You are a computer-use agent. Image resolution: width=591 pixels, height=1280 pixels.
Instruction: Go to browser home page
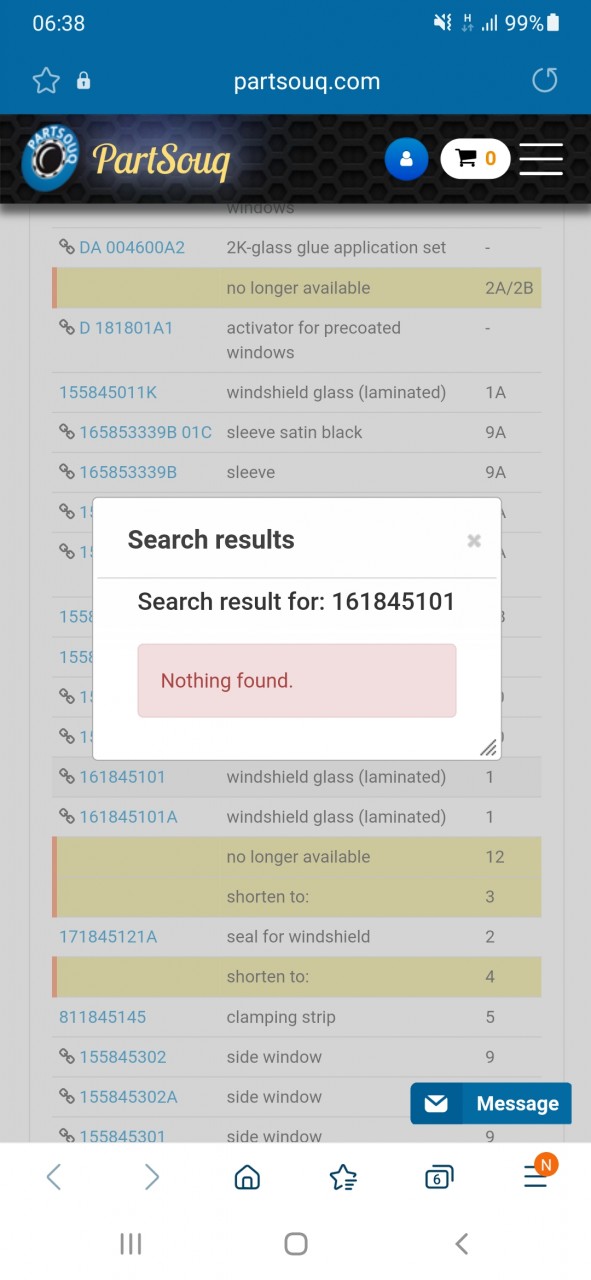click(x=247, y=1177)
